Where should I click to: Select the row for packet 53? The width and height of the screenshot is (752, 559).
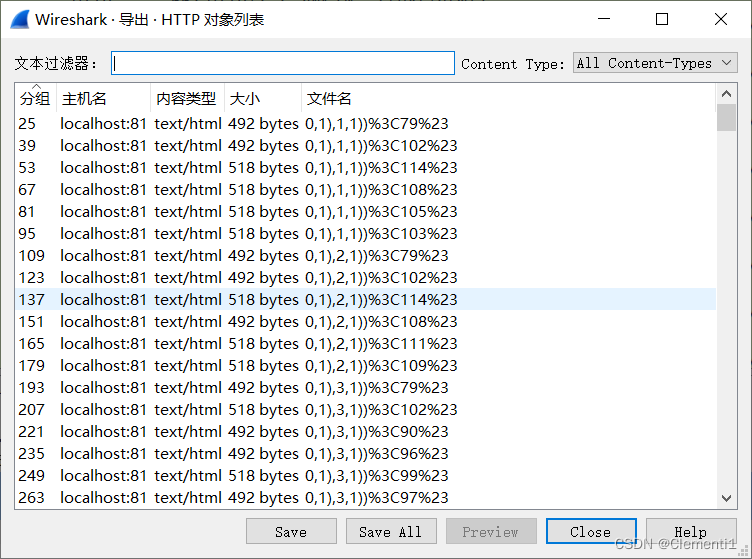click(x=365, y=168)
